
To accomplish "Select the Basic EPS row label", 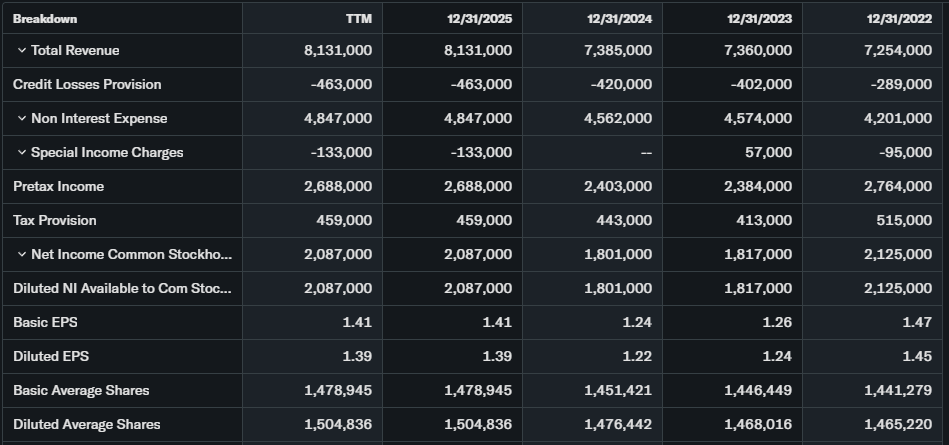I will 43,323.
